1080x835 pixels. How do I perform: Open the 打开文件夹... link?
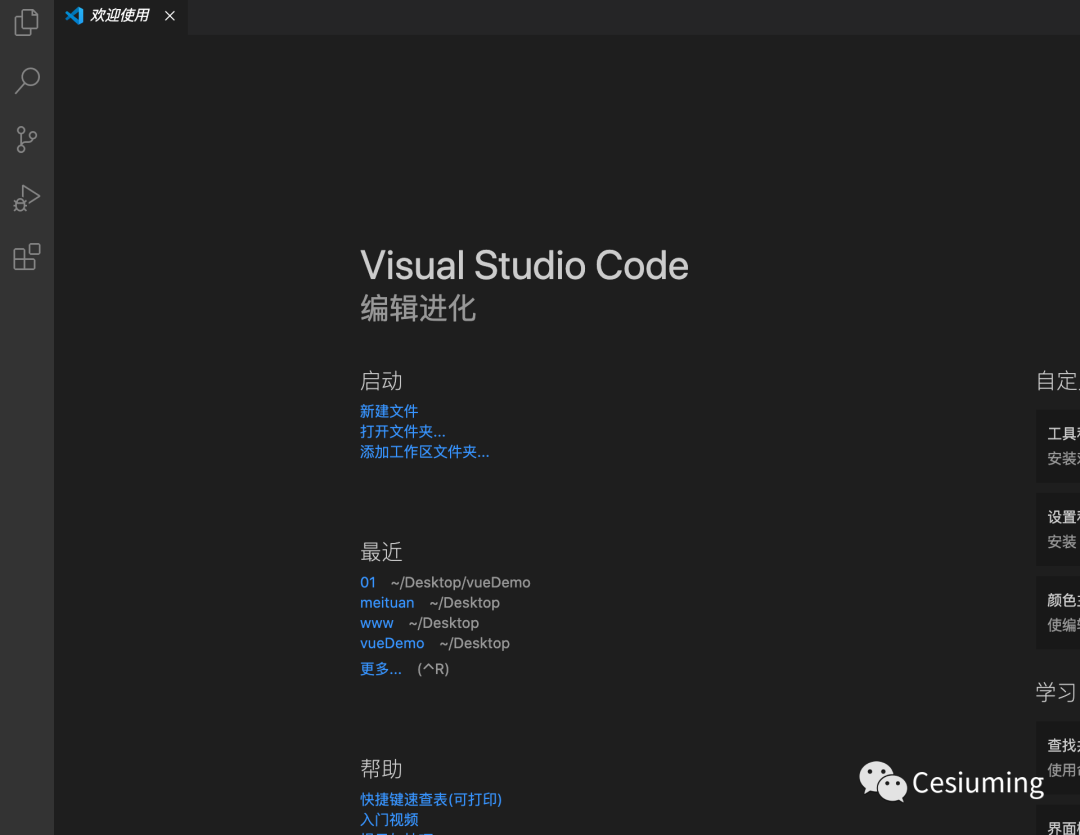[402, 431]
